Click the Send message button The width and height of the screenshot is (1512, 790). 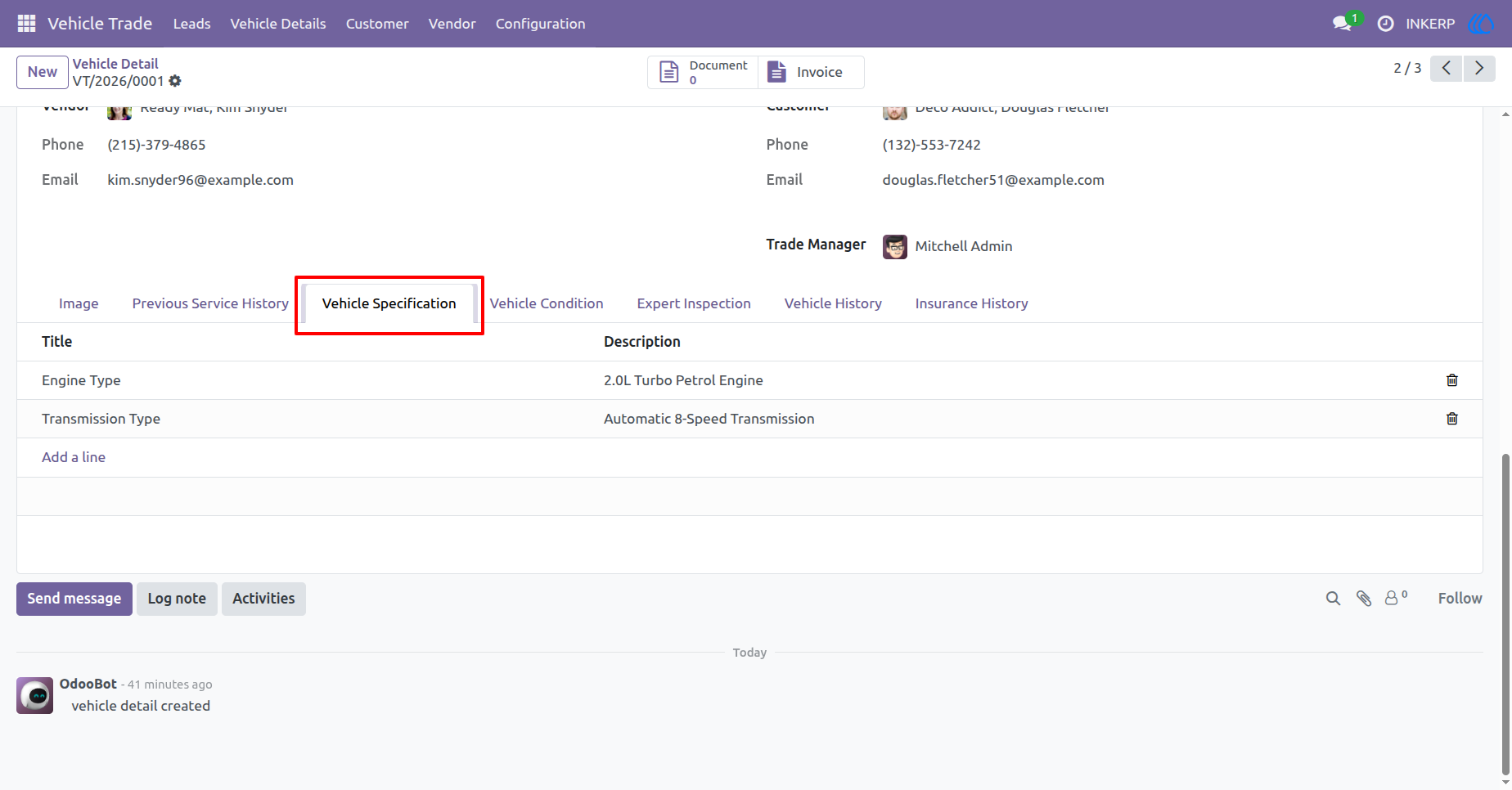pyautogui.click(x=74, y=599)
